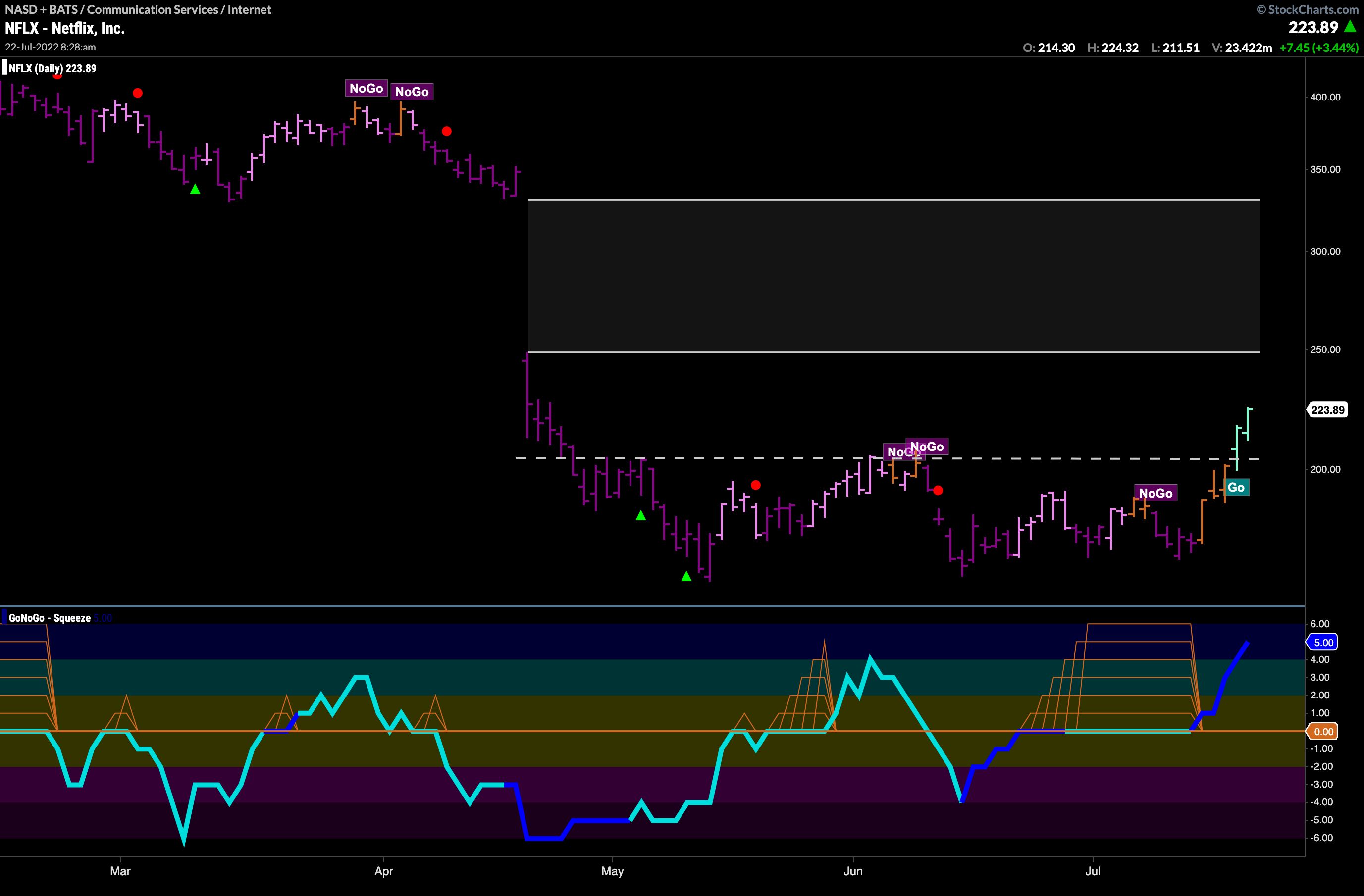The width and height of the screenshot is (1364, 896).
Task: Click the teal Go label in July
Action: click(x=1236, y=487)
